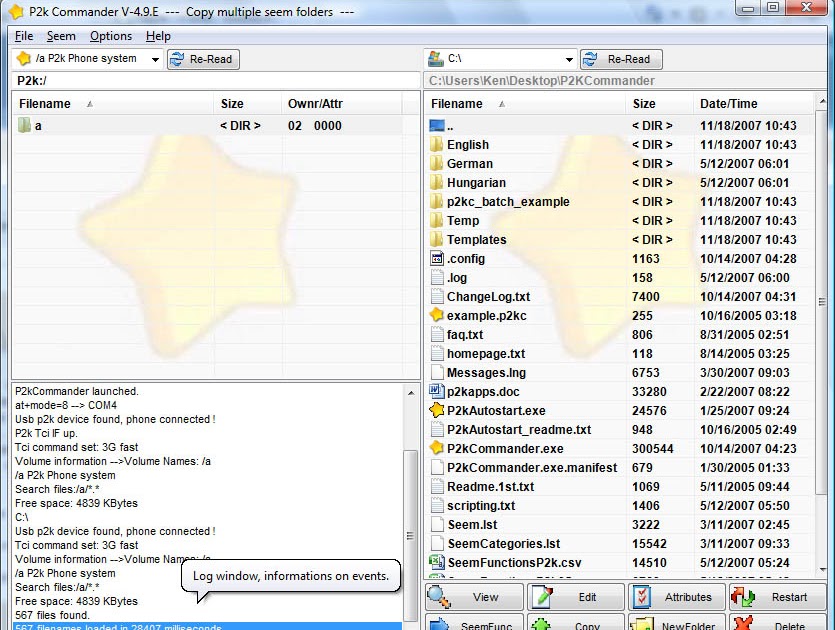
Task: Click the C:\Users\Ken\Desktop\P2KCommander path bar
Action: tap(625, 80)
